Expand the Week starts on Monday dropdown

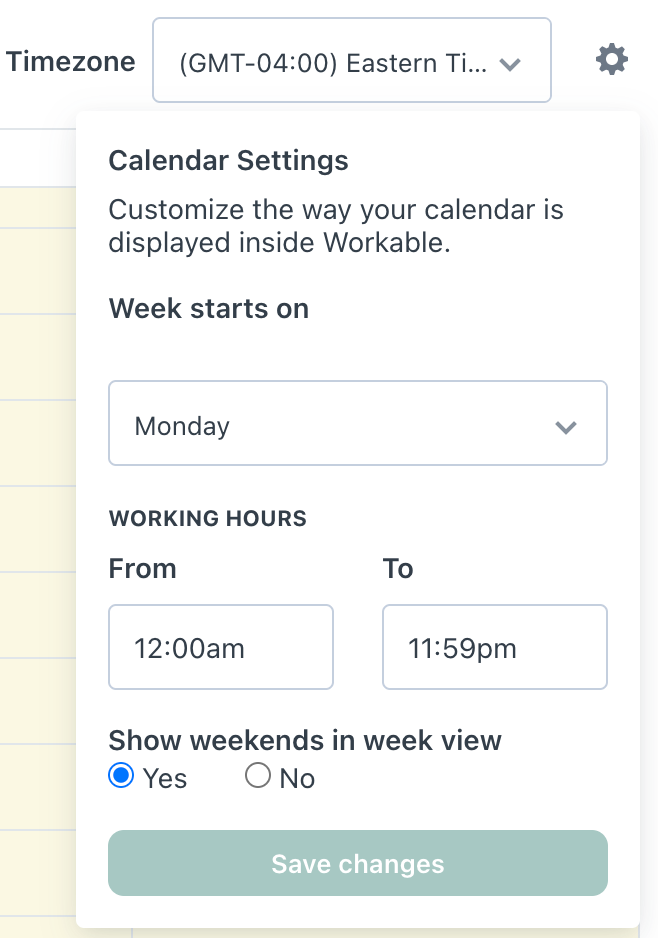point(357,423)
